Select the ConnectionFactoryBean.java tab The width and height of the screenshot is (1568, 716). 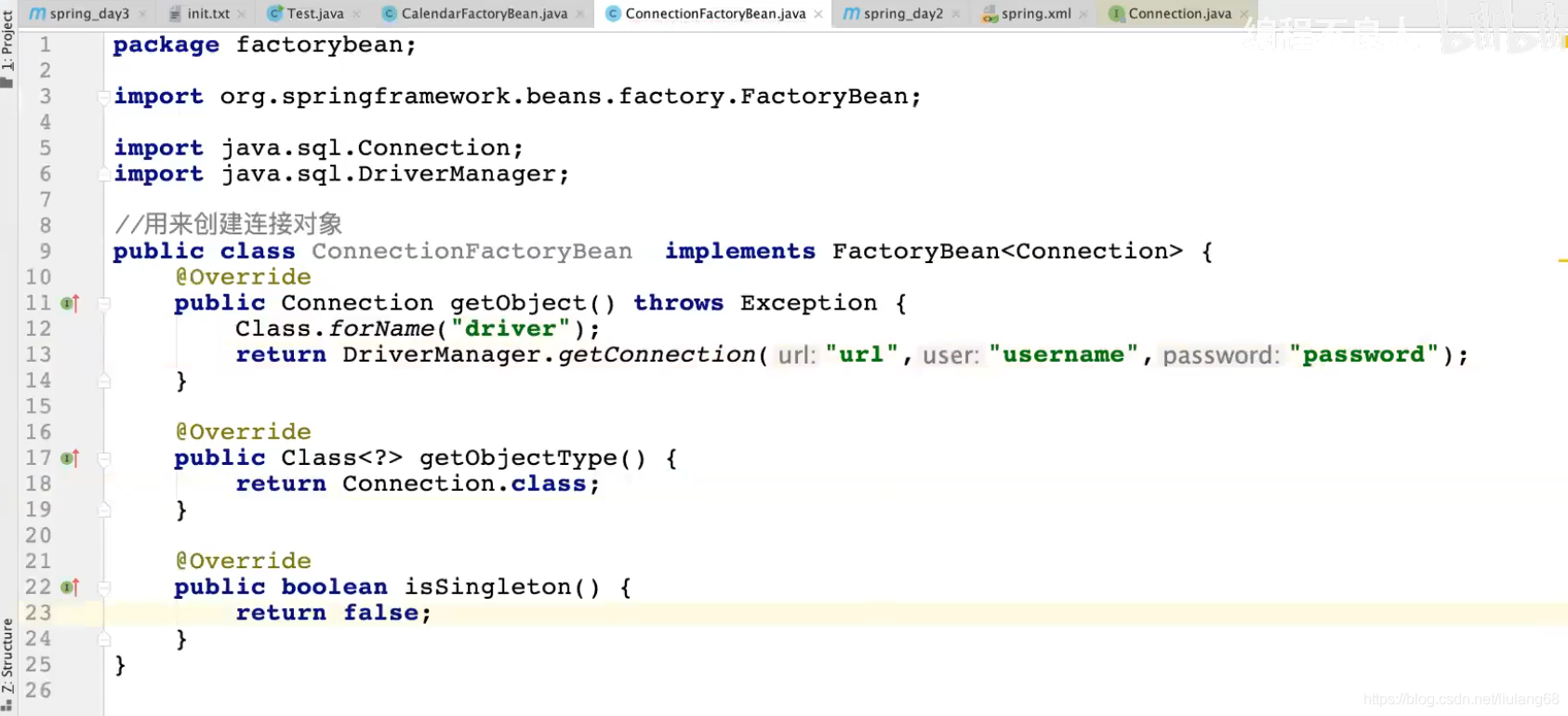(715, 14)
